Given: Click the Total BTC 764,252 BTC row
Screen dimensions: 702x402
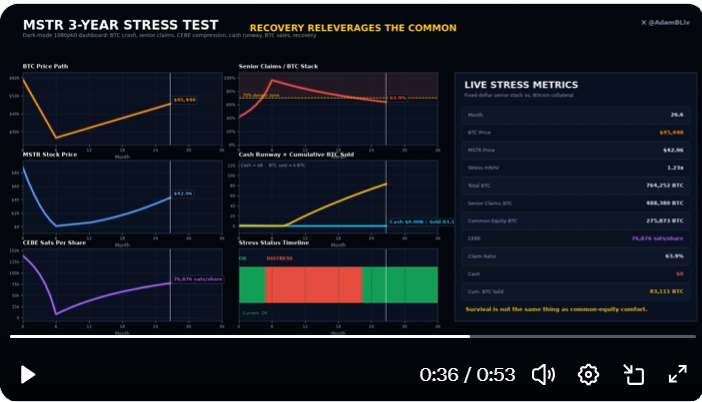Looking at the screenshot, I should pyautogui.click(x=575, y=186).
